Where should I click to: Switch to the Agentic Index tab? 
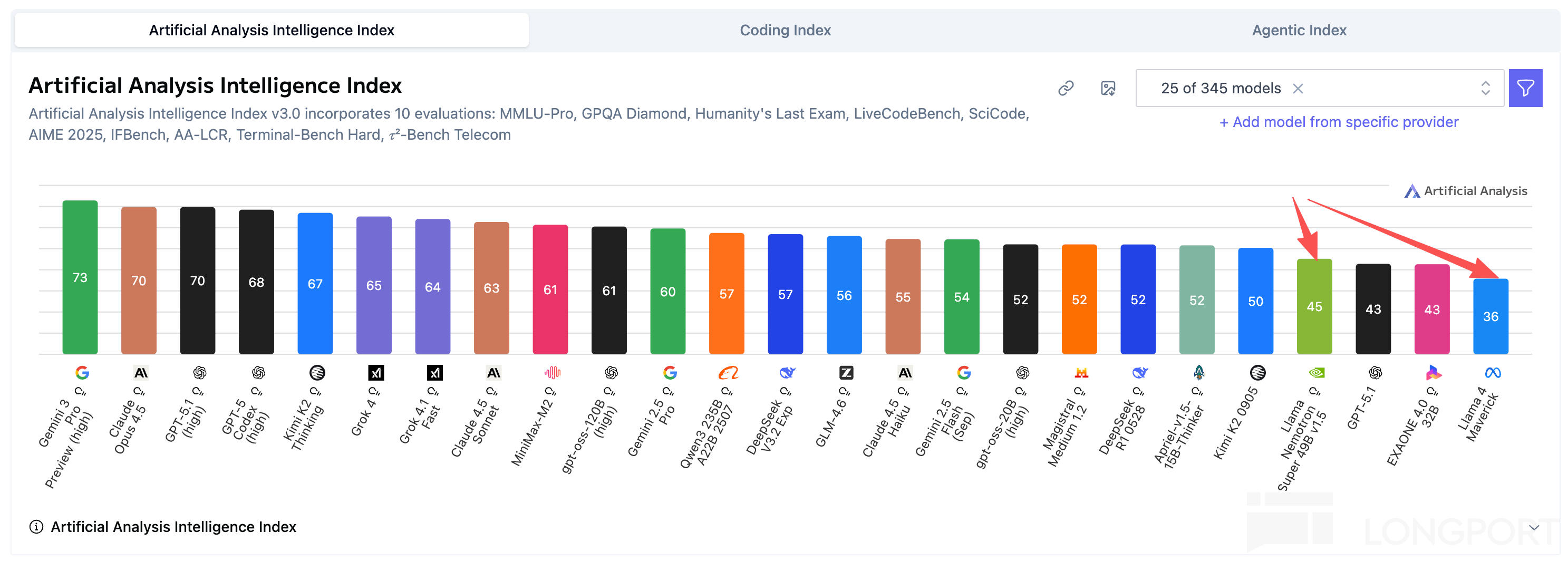[1299, 31]
